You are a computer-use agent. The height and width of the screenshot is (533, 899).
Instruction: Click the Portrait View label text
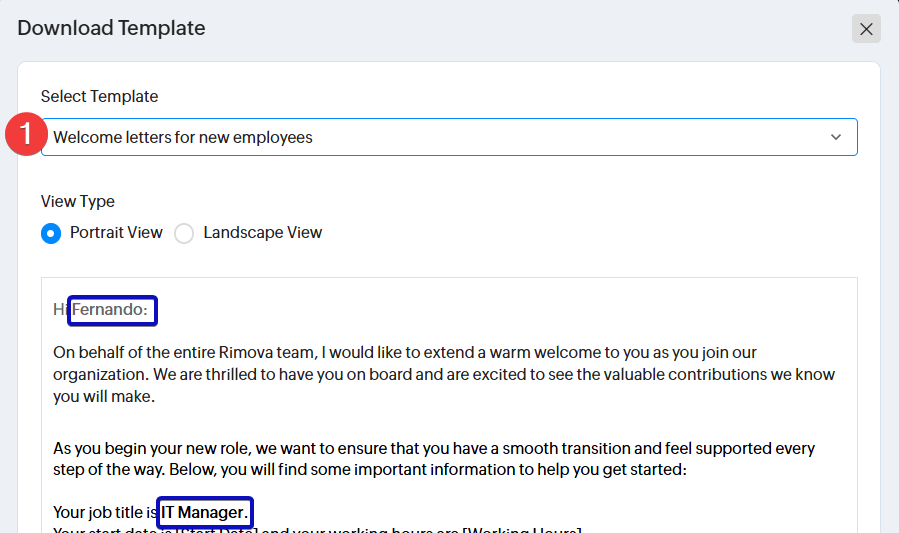(116, 232)
